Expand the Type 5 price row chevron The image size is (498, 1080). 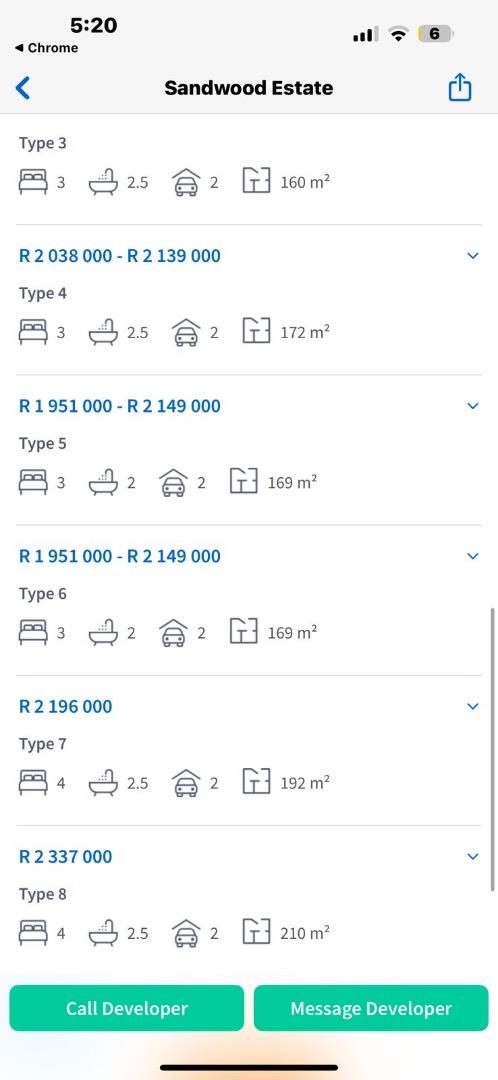coord(473,406)
